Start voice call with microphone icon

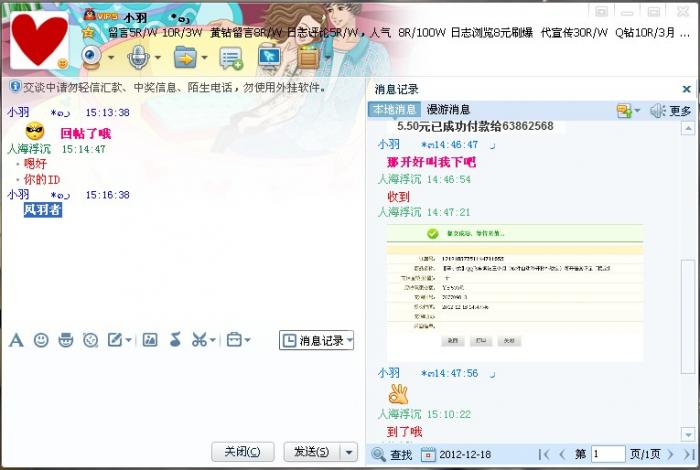(x=138, y=58)
